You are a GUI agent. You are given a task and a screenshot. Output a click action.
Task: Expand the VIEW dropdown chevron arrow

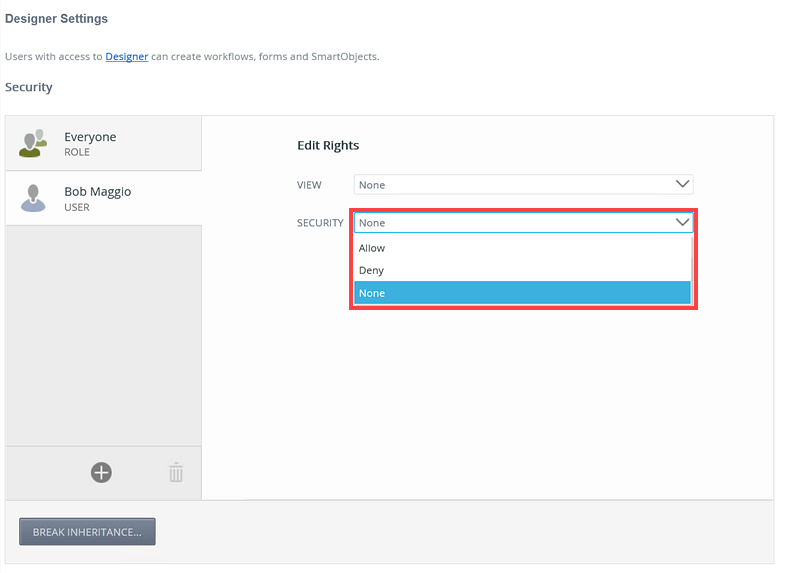(683, 184)
